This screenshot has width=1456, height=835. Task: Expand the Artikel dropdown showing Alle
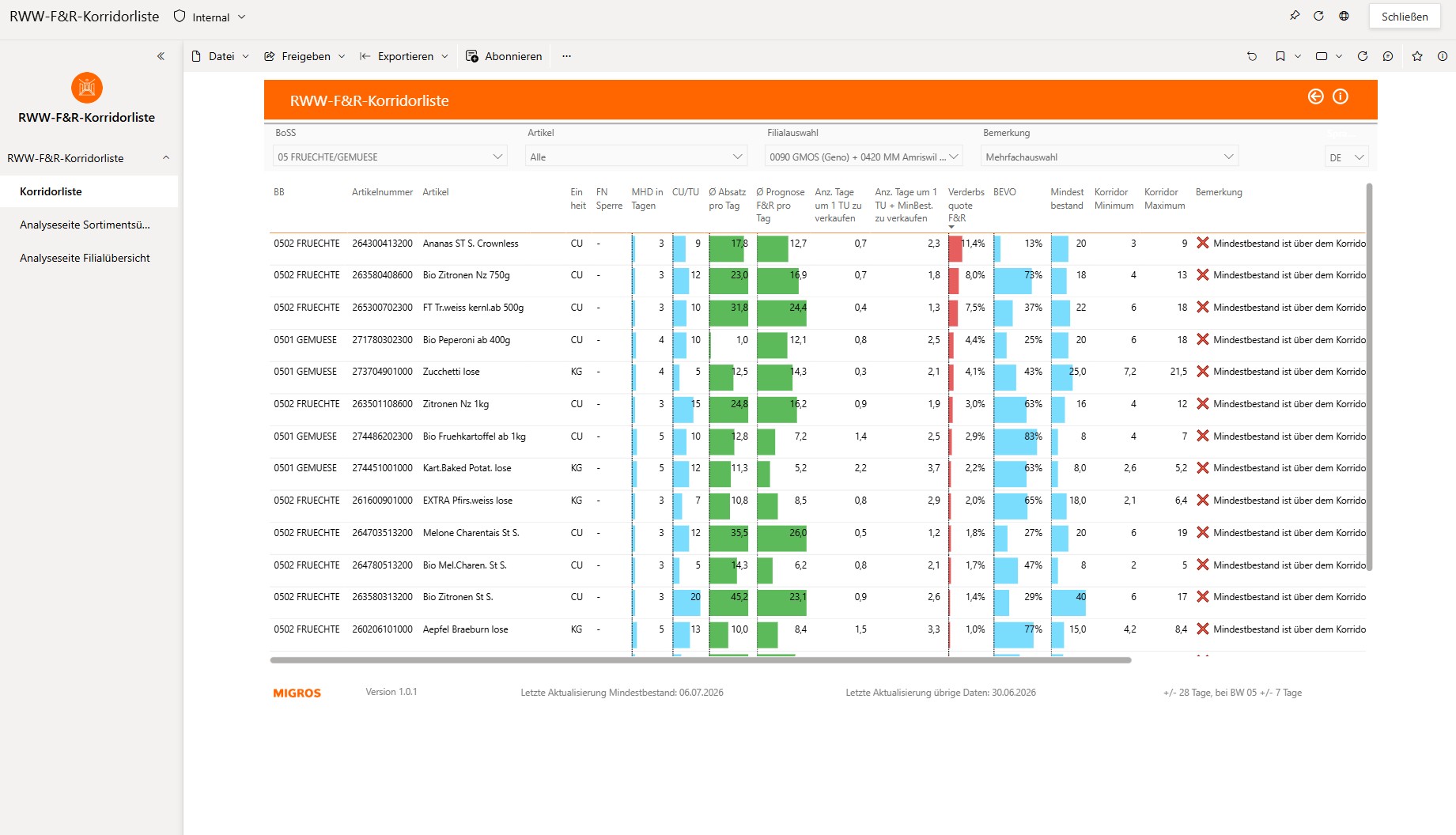click(636, 157)
